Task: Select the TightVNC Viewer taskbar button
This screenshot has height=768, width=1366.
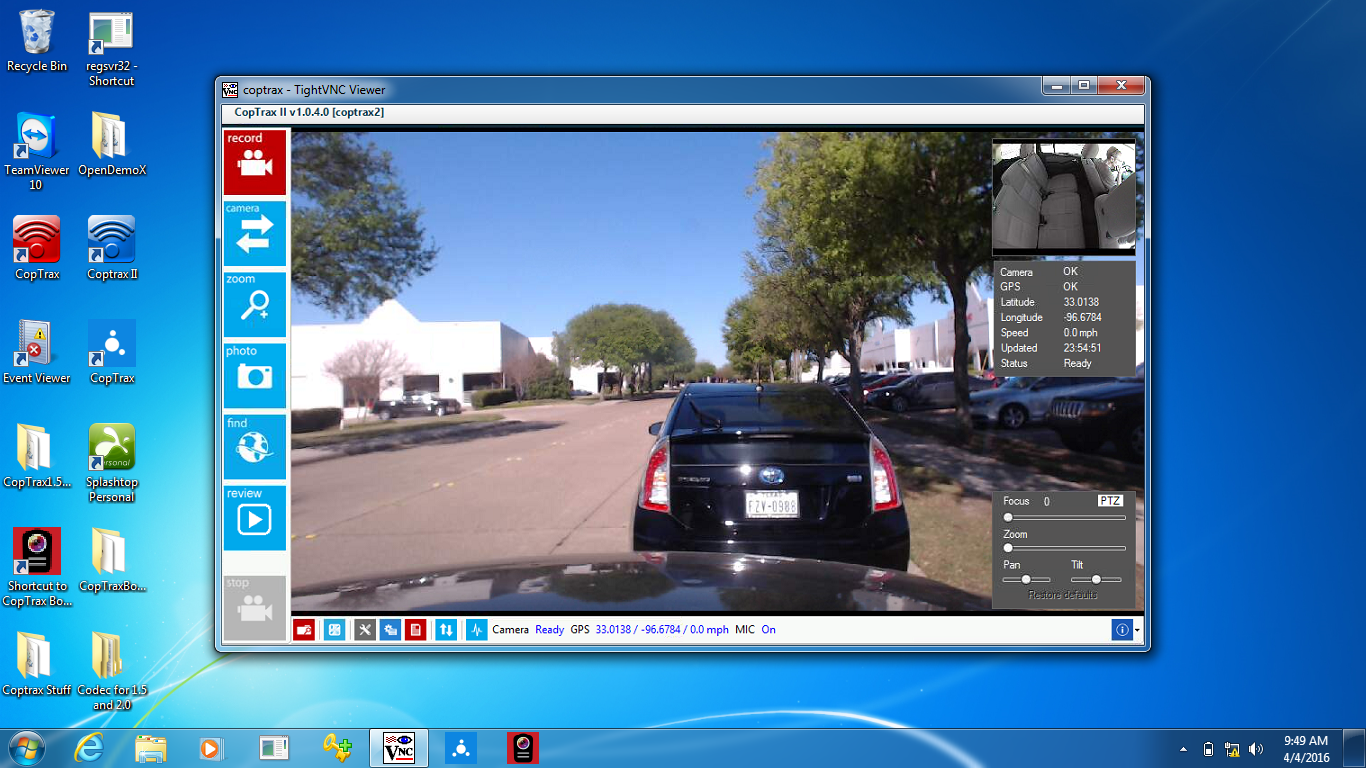Action: (x=399, y=747)
